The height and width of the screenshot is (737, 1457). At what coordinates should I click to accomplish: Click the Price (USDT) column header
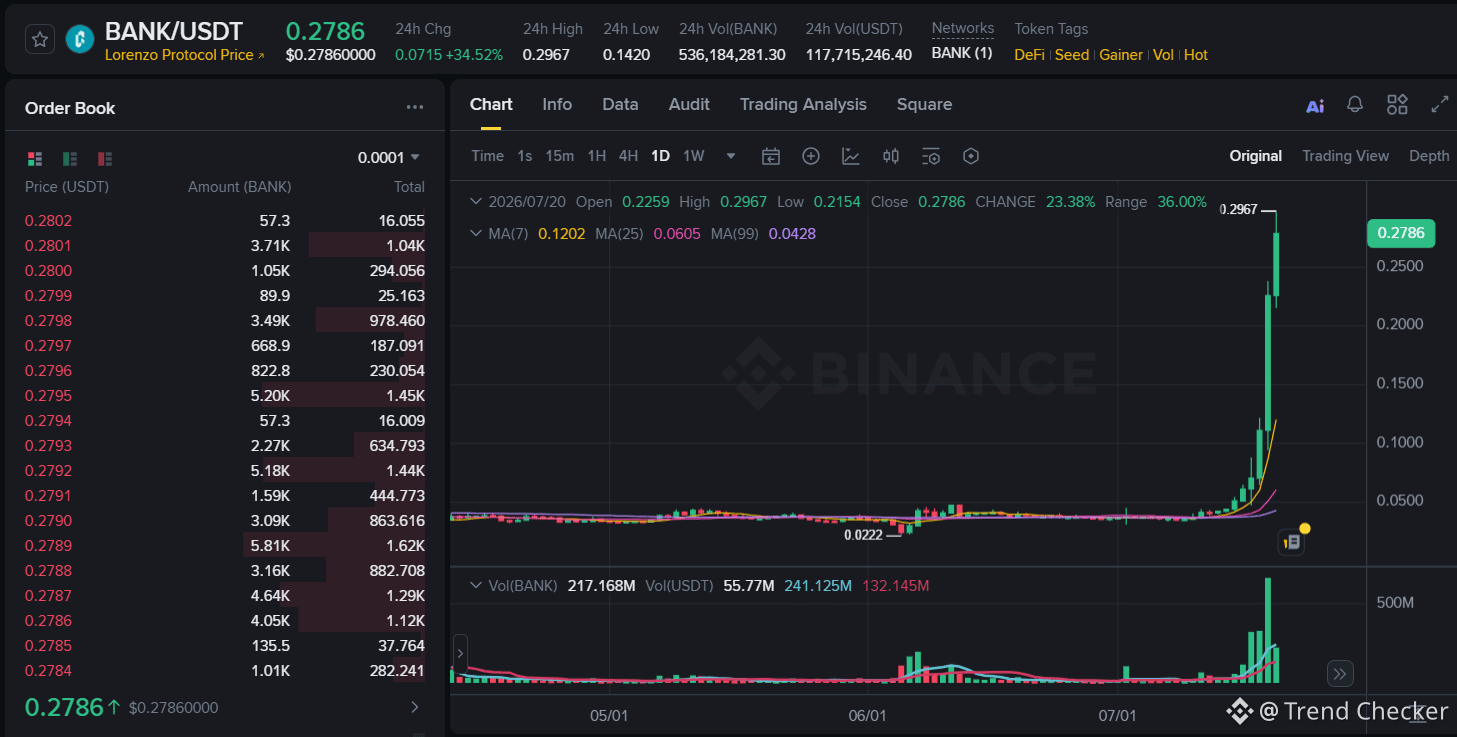[x=67, y=187]
